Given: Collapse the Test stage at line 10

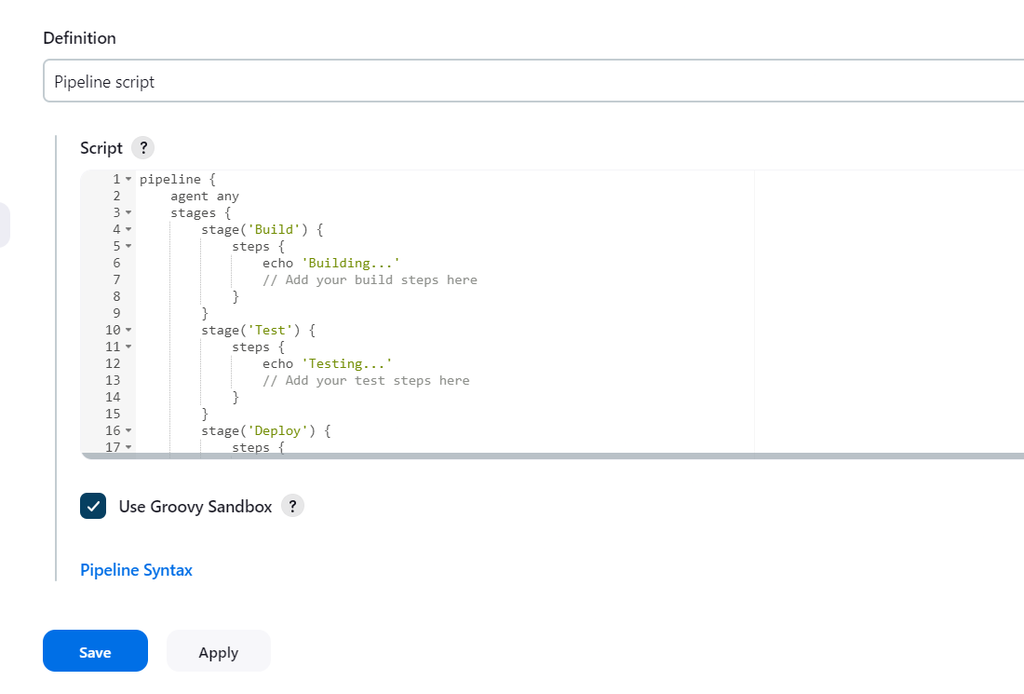Looking at the screenshot, I should tap(128, 330).
